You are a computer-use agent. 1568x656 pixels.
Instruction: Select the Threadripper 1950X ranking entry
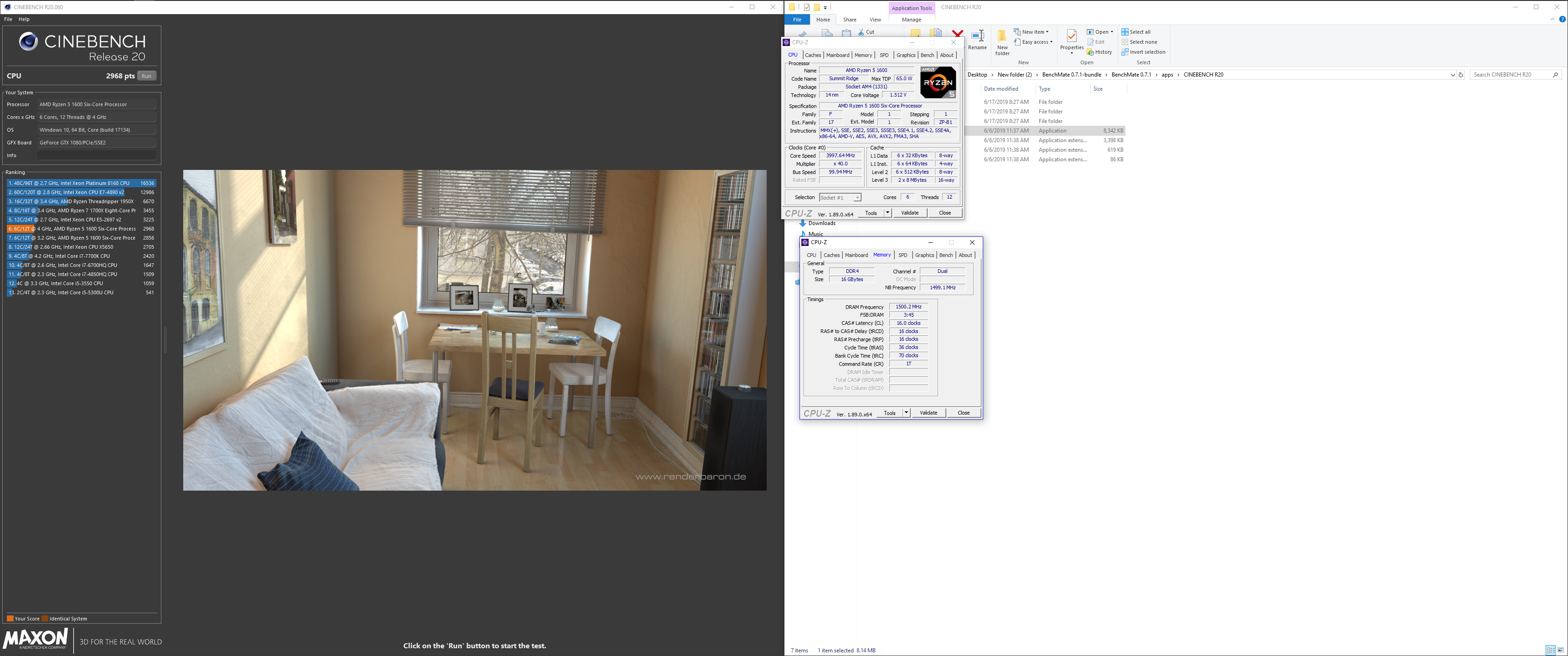[x=82, y=201]
